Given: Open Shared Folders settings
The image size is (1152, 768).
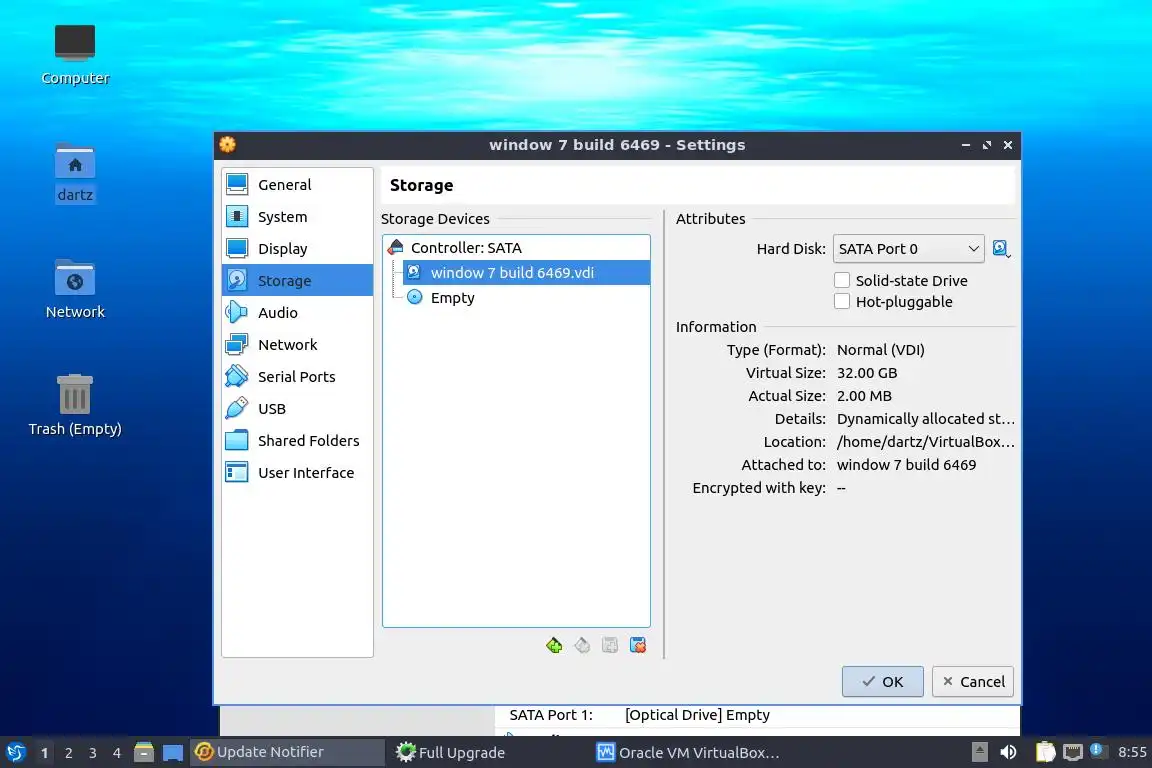Looking at the screenshot, I should click(x=298, y=440).
